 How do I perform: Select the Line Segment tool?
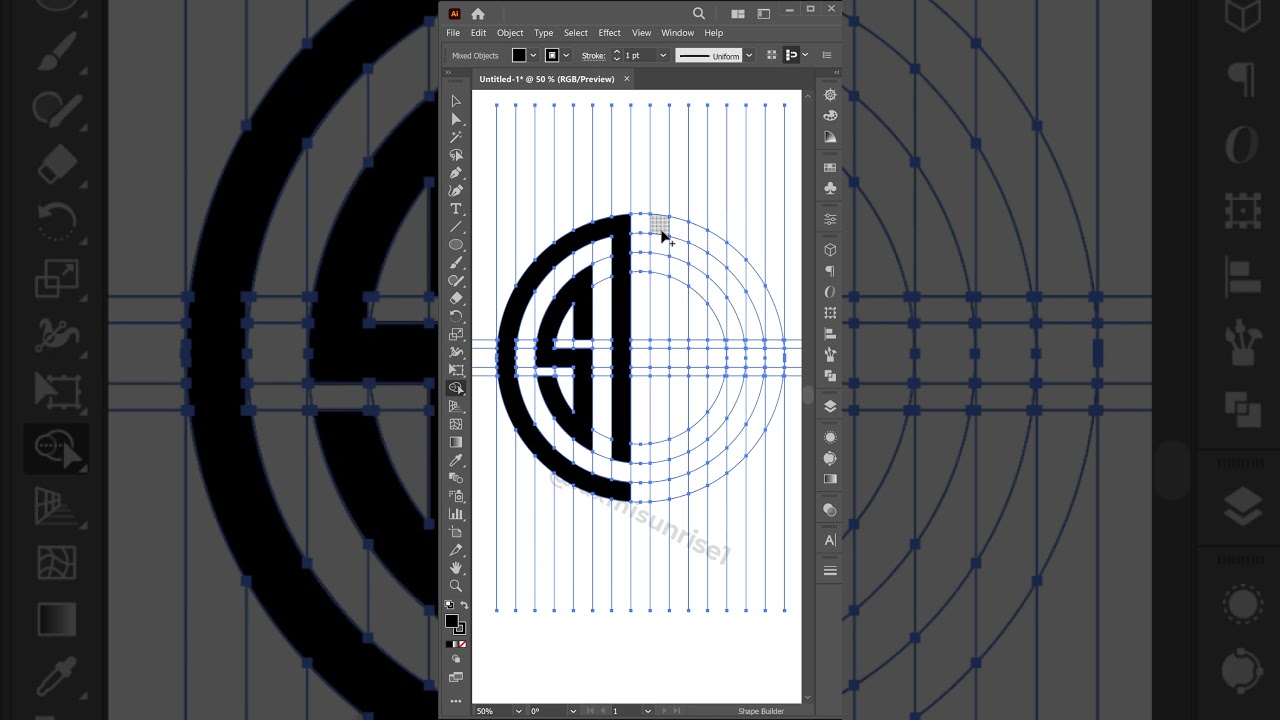[x=456, y=227]
